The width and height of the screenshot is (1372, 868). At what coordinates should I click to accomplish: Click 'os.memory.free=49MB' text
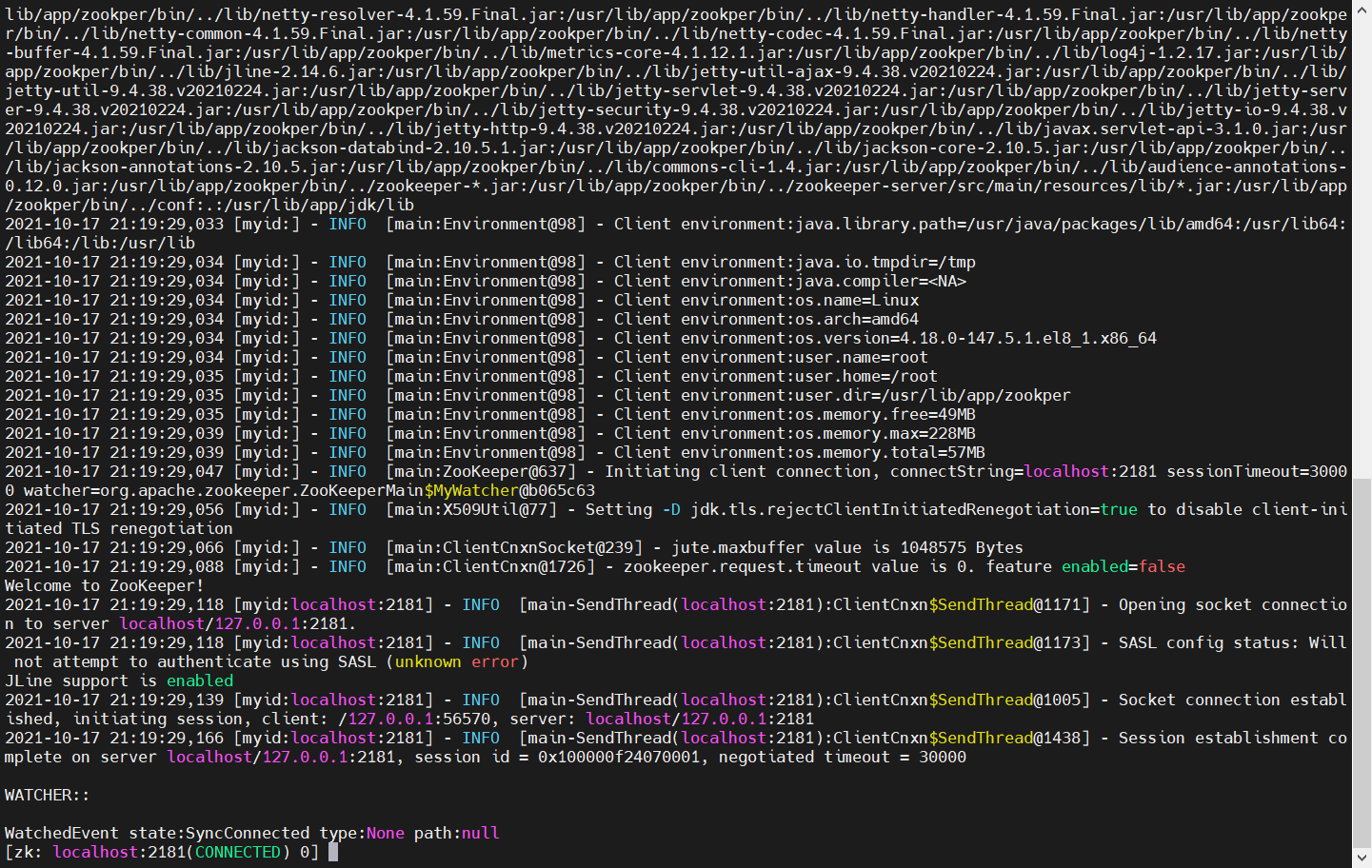pos(885,414)
